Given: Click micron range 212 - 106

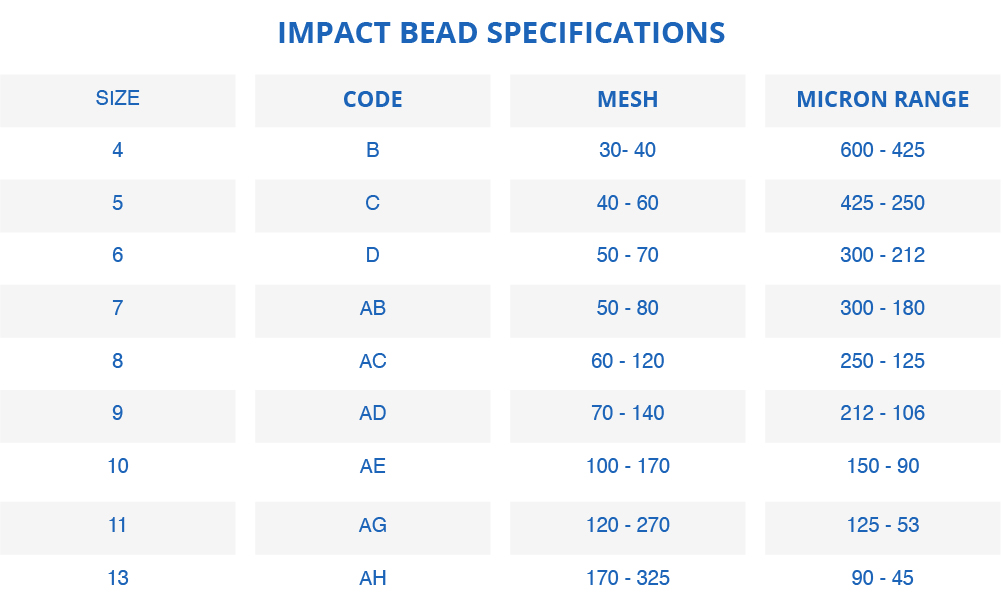Looking at the screenshot, I should click(883, 413).
